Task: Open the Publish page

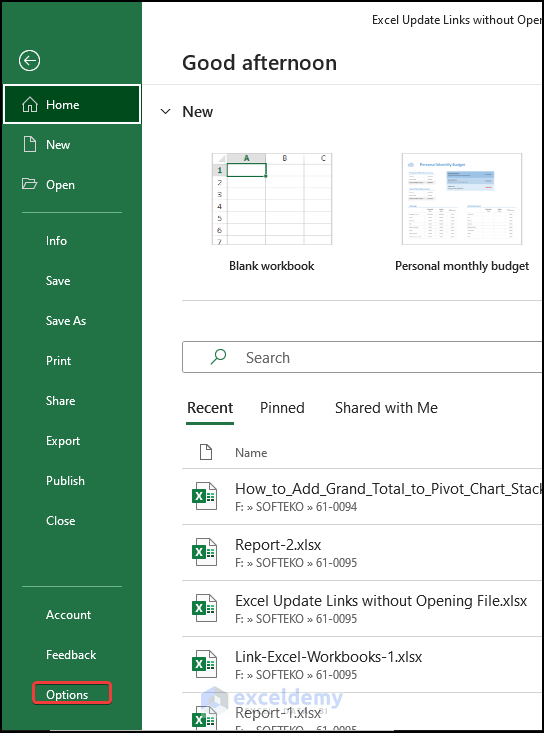Action: [65, 481]
